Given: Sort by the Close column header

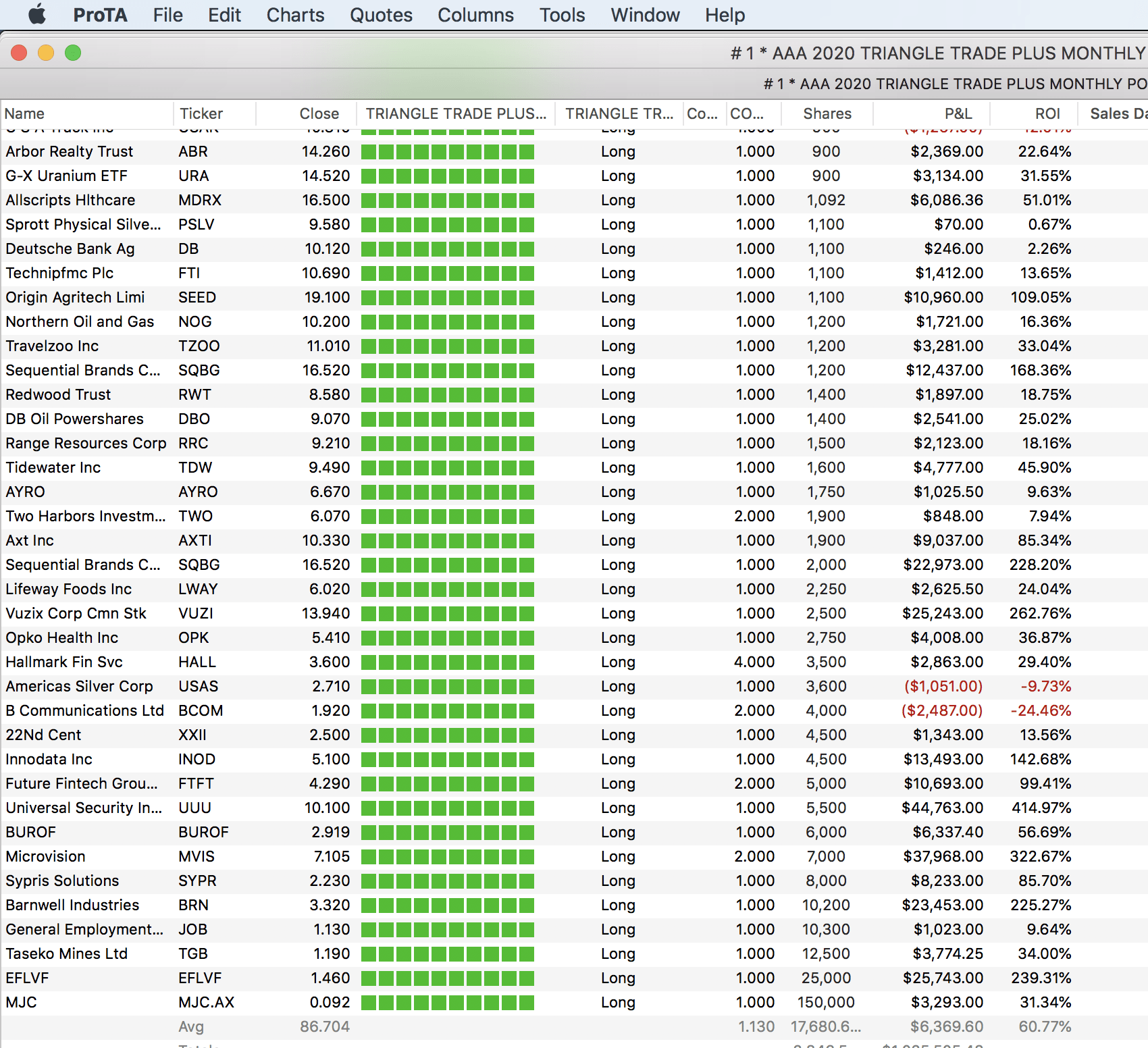Looking at the screenshot, I should click(306, 113).
